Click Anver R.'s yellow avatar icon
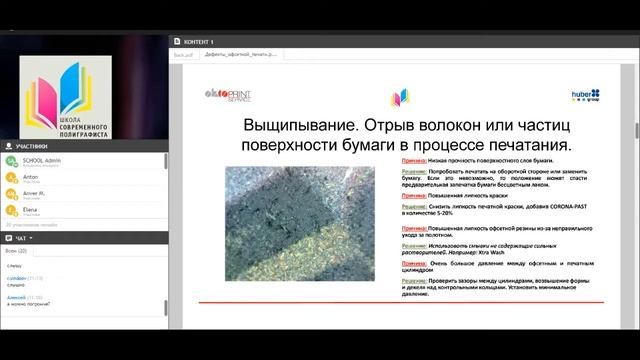The image size is (640, 360). (11, 194)
